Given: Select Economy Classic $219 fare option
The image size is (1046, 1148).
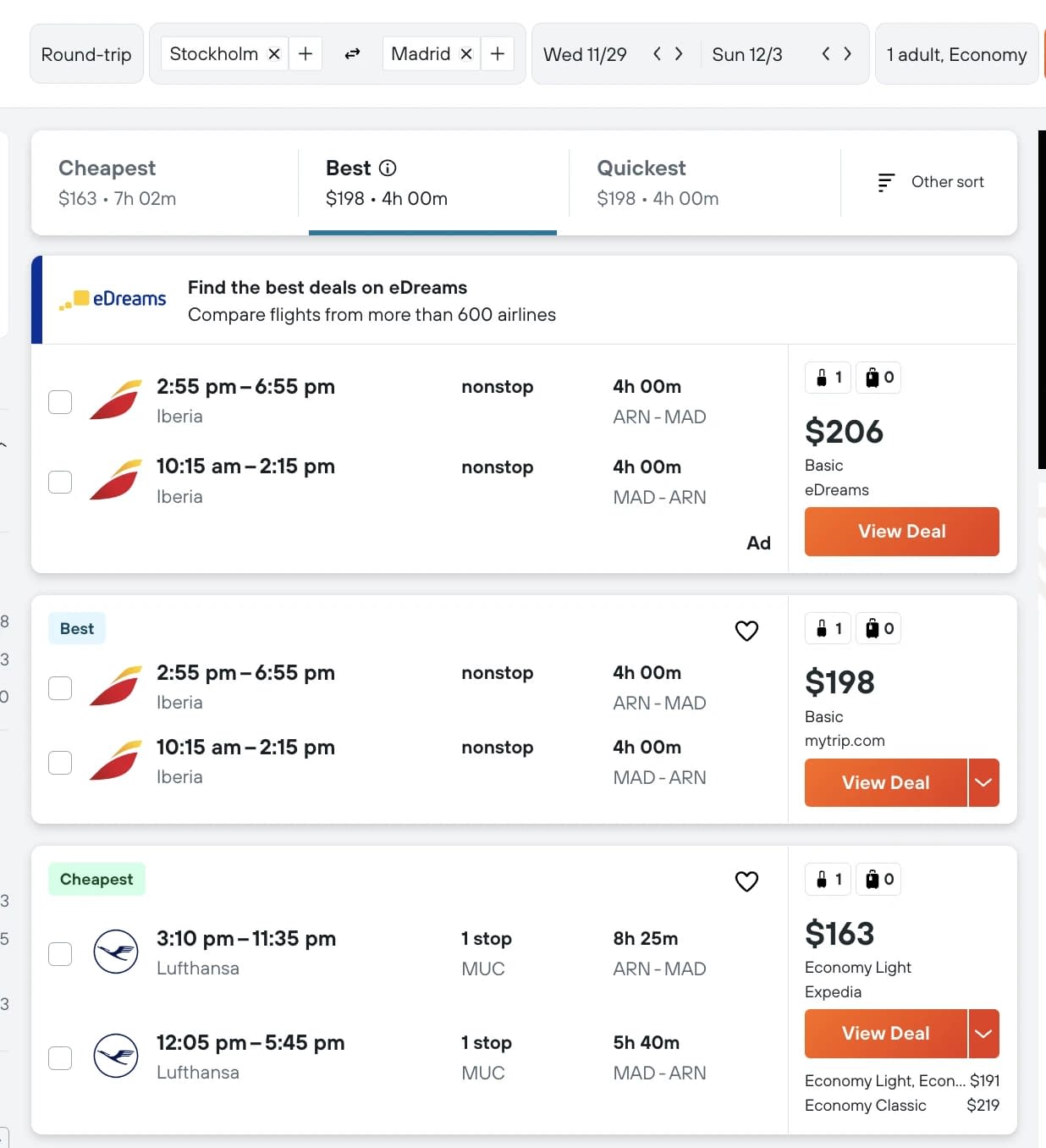Looking at the screenshot, I should pos(902,1105).
